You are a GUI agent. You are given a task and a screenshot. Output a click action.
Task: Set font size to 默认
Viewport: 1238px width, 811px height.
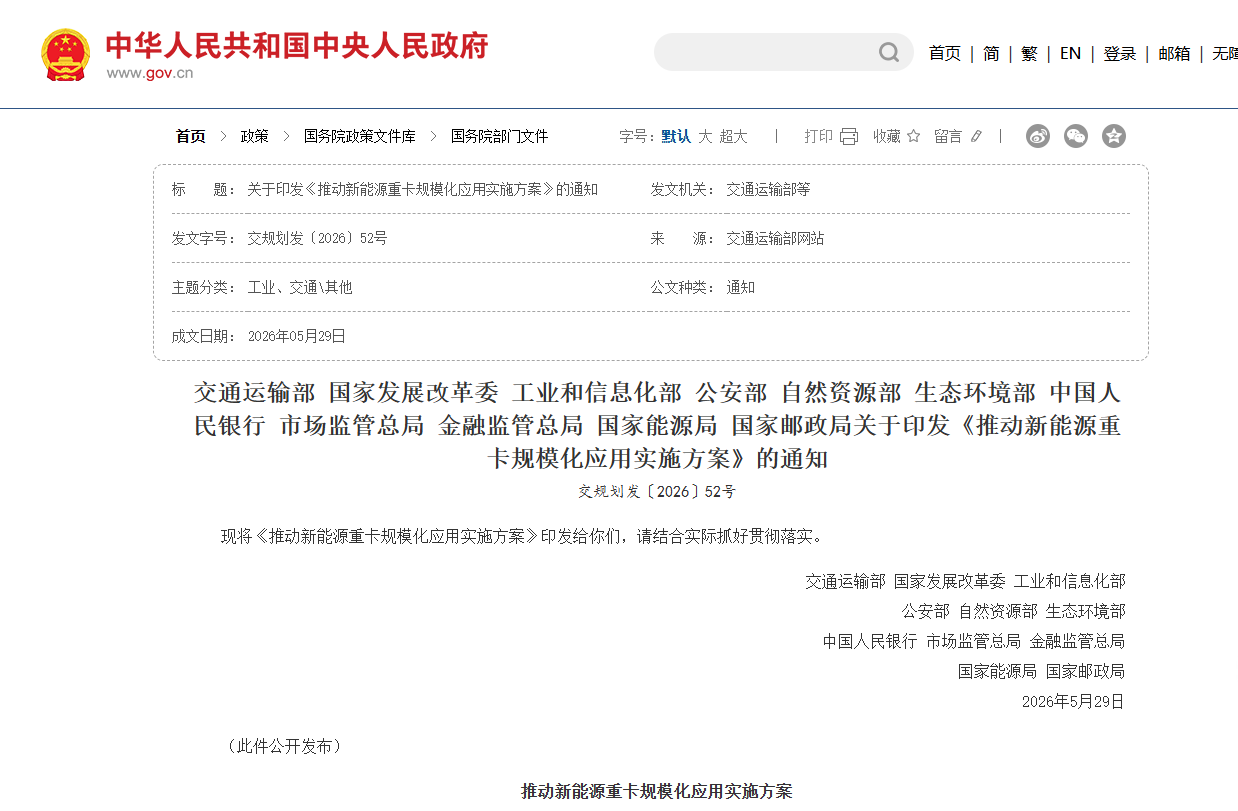(676, 136)
